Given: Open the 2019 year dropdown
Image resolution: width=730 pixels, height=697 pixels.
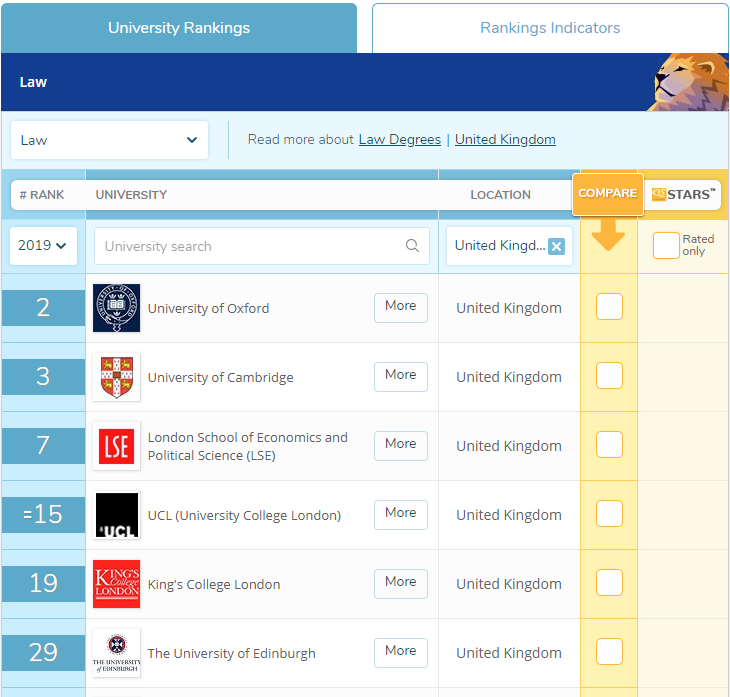Looking at the screenshot, I should [x=43, y=245].
